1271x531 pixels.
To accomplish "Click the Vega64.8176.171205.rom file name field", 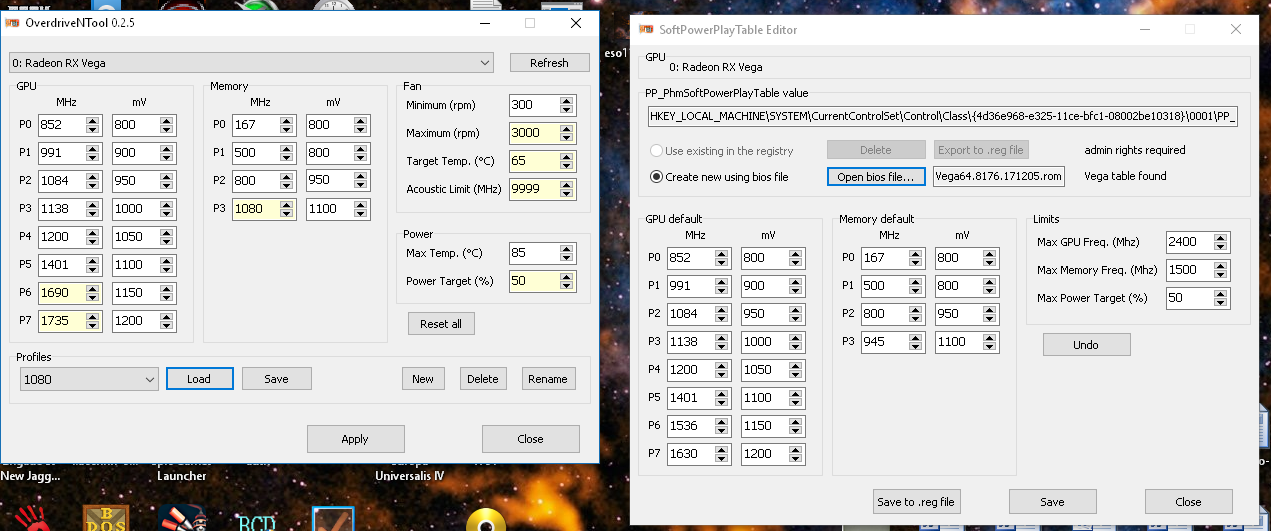I will click(x=998, y=177).
